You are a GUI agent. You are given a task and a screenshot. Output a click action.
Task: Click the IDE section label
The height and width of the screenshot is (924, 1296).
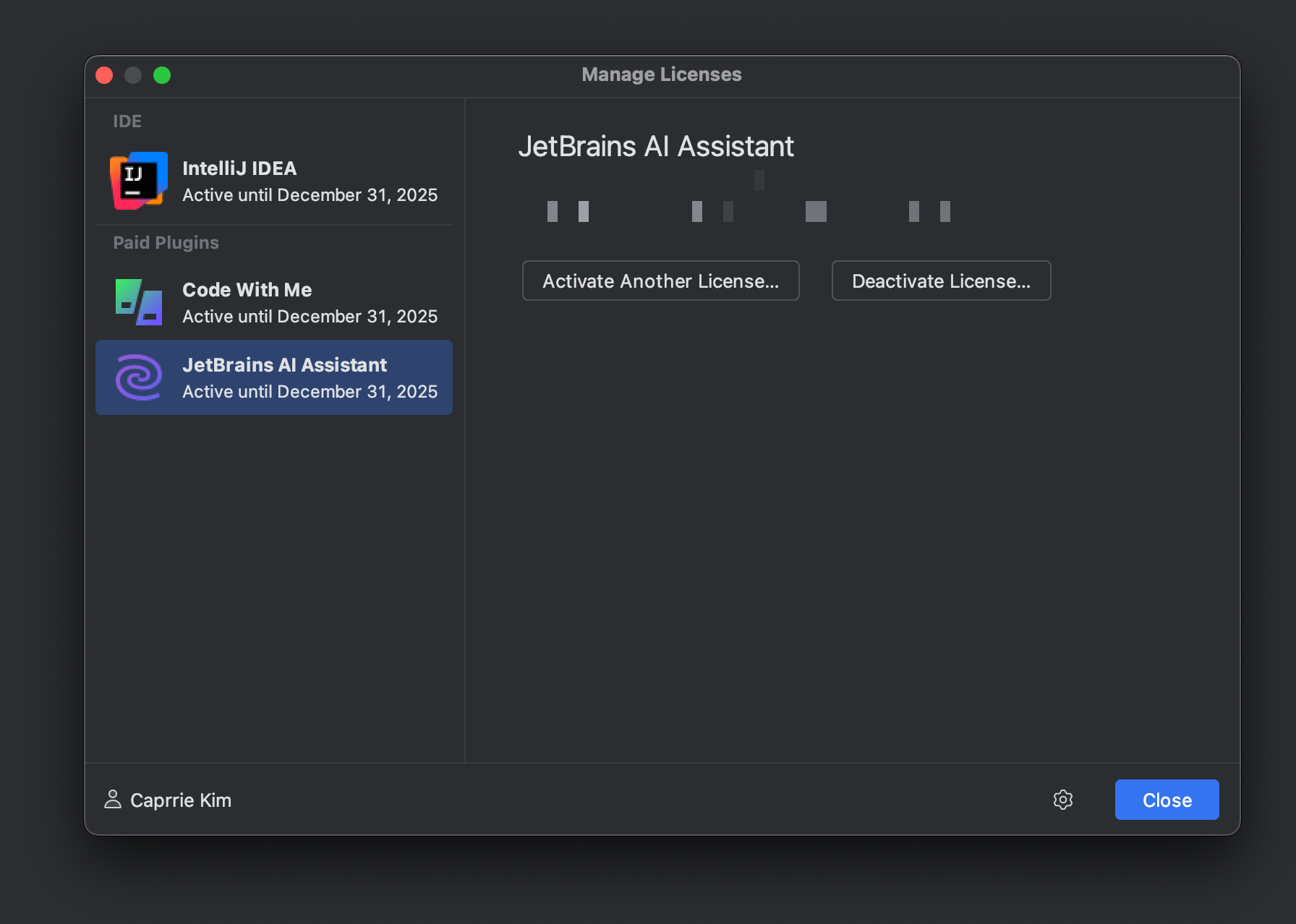pyautogui.click(x=127, y=121)
